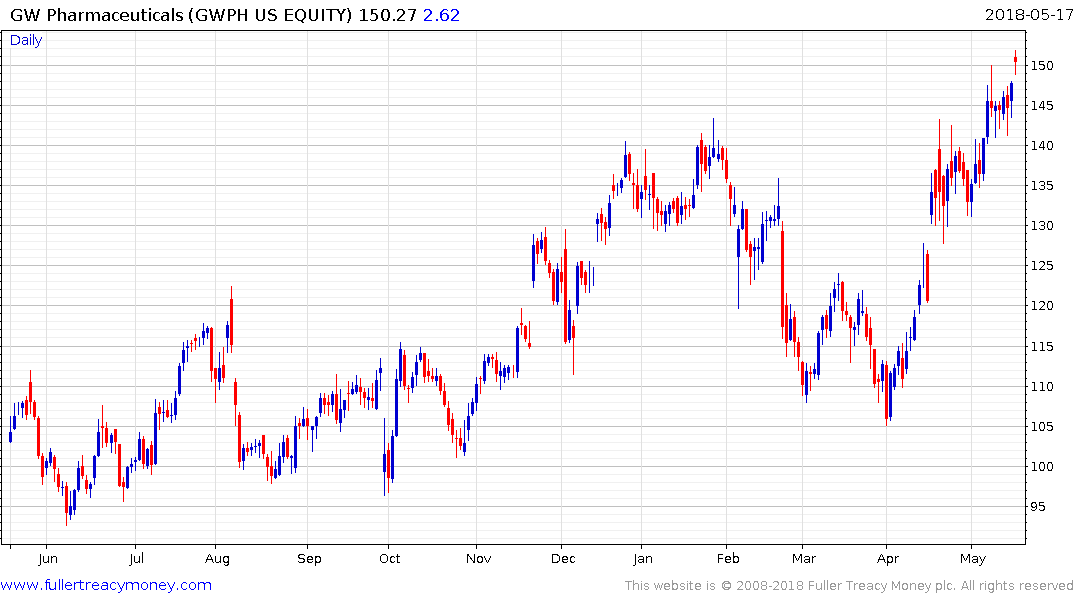Click the Jun month axis label
This screenshot has width=1075, height=600.
point(47,558)
